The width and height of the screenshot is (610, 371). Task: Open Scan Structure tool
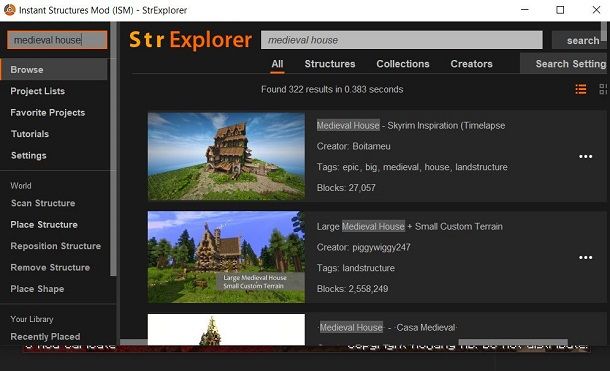pyautogui.click(x=43, y=203)
